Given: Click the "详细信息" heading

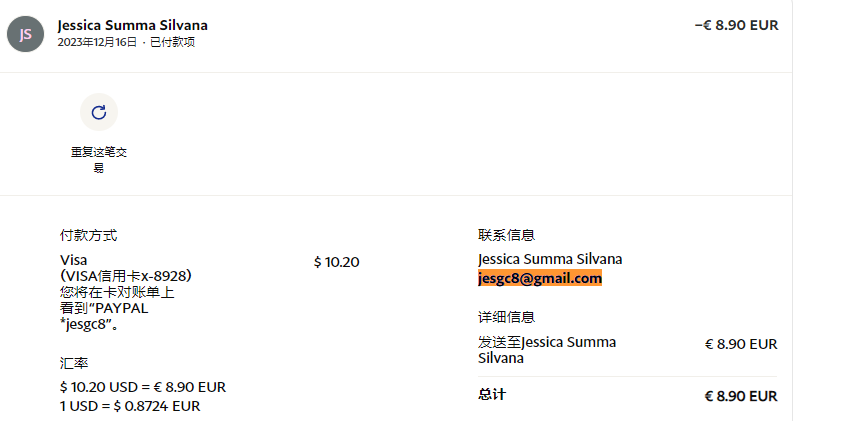Looking at the screenshot, I should (506, 317).
